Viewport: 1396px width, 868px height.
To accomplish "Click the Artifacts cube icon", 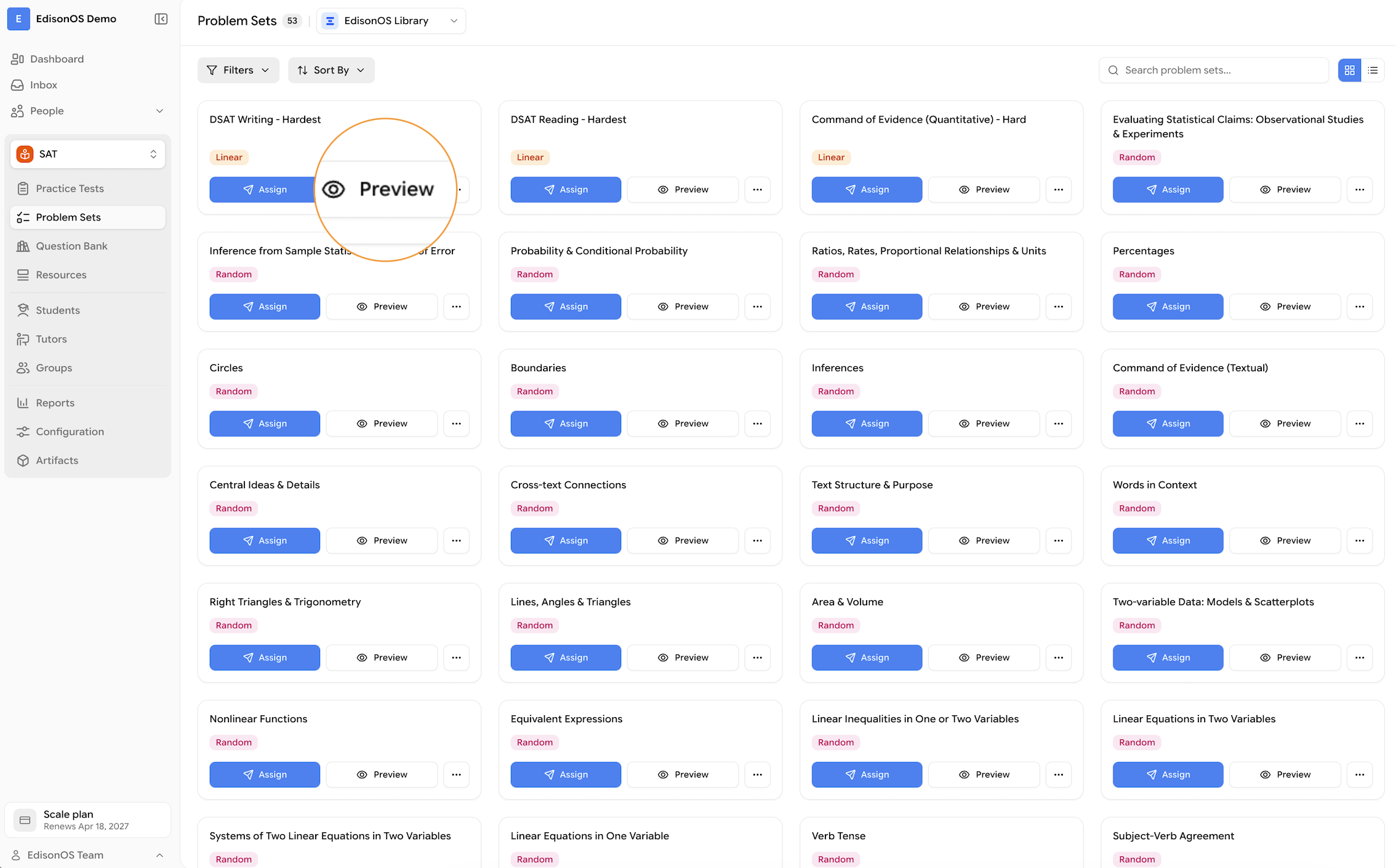I will coord(23,460).
